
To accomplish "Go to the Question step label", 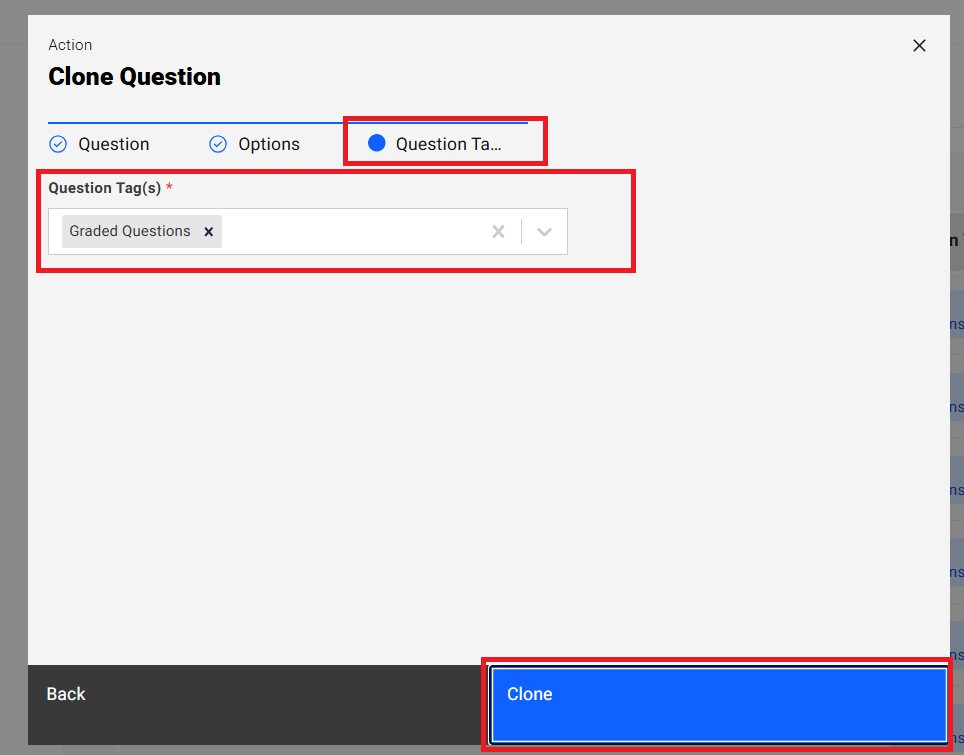I will click(114, 144).
